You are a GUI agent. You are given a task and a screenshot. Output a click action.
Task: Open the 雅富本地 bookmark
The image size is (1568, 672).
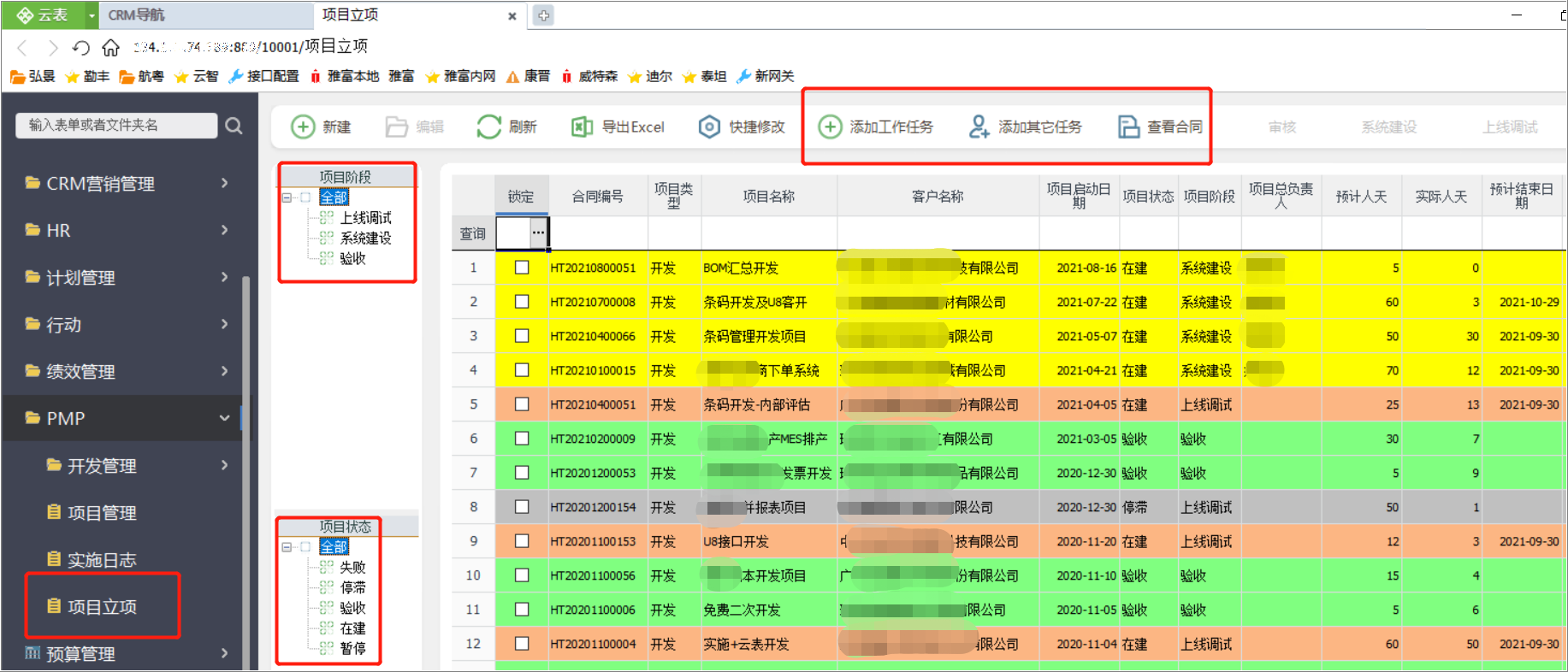click(x=344, y=76)
